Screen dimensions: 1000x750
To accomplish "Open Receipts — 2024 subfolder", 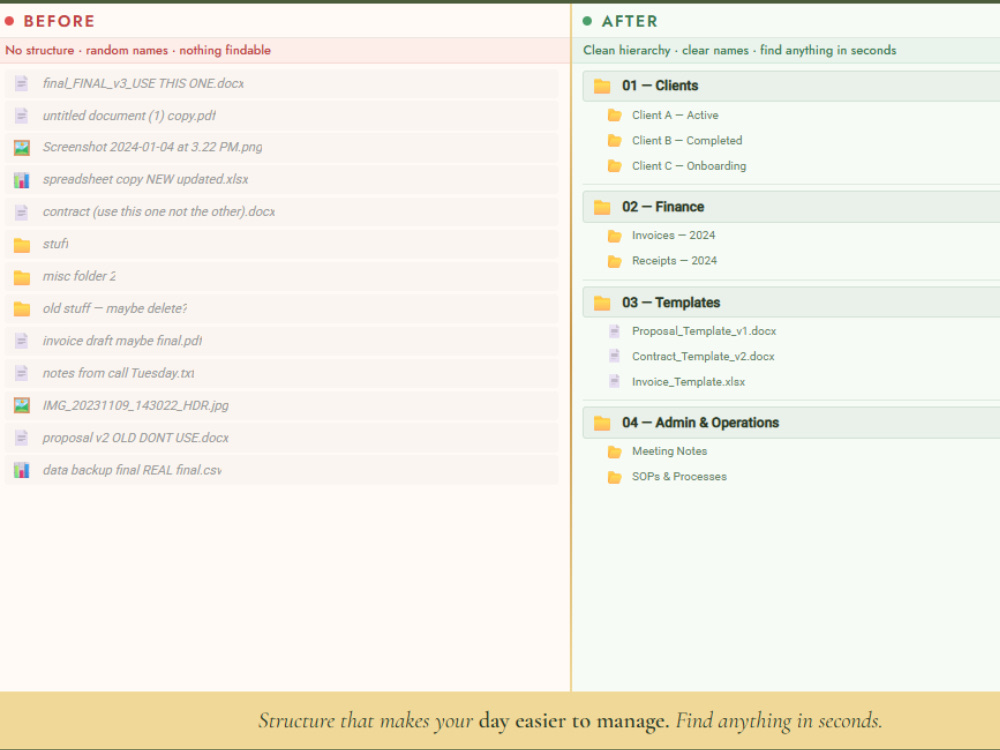I will point(674,261).
